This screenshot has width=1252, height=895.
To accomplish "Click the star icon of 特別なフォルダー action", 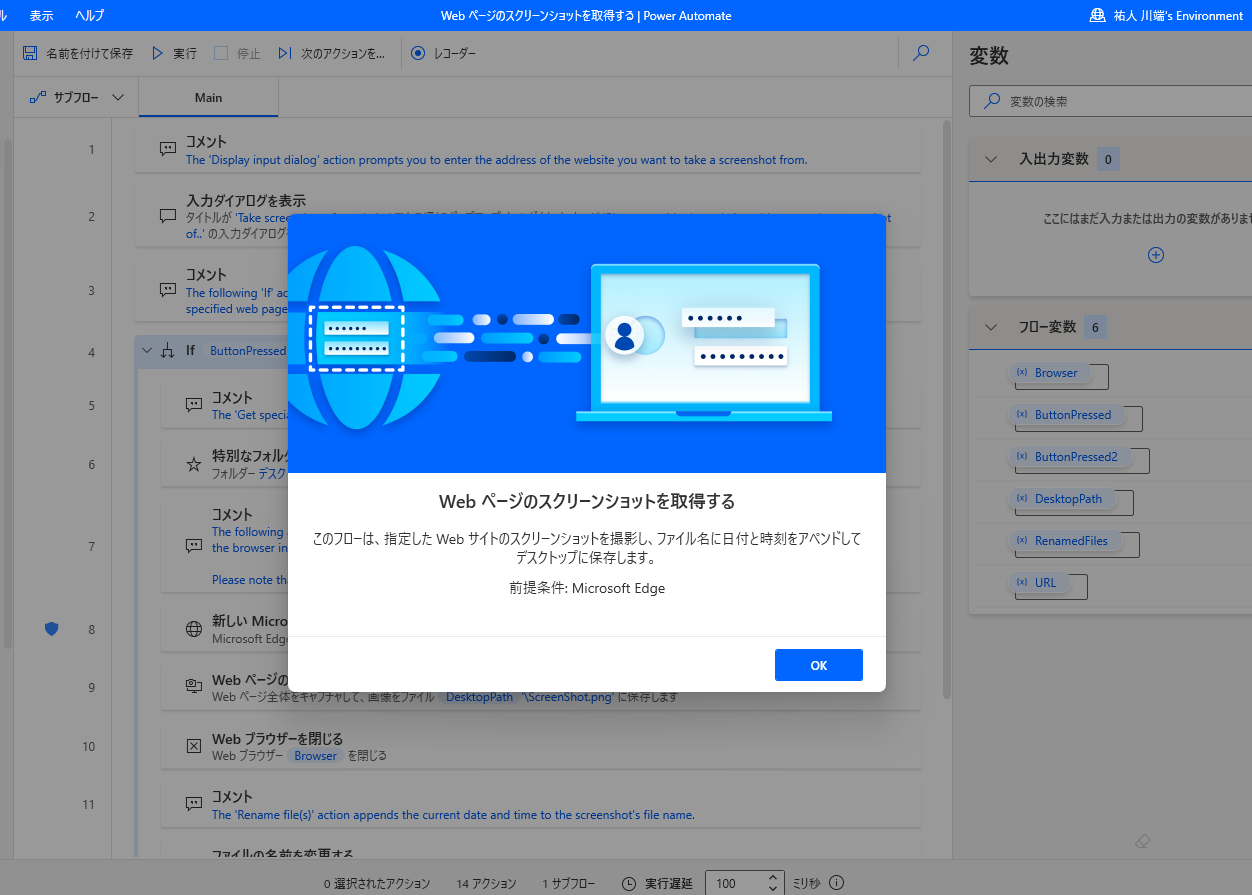I will click(194, 464).
